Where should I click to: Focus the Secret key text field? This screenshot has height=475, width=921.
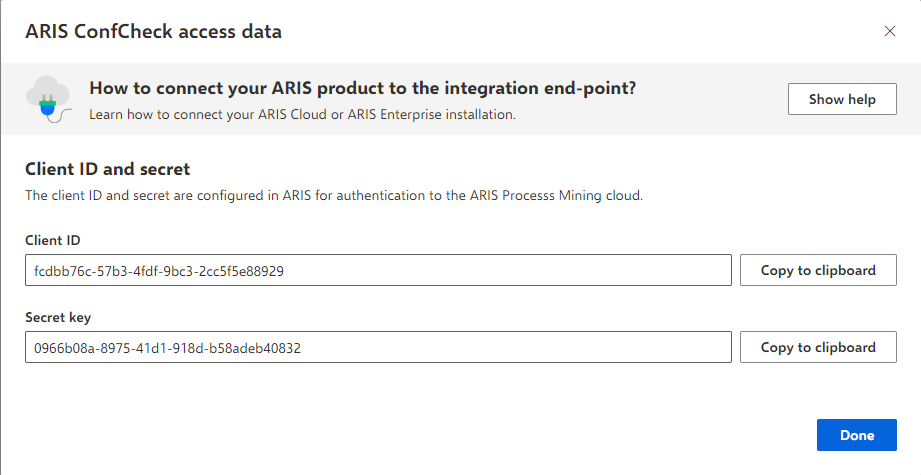point(378,347)
